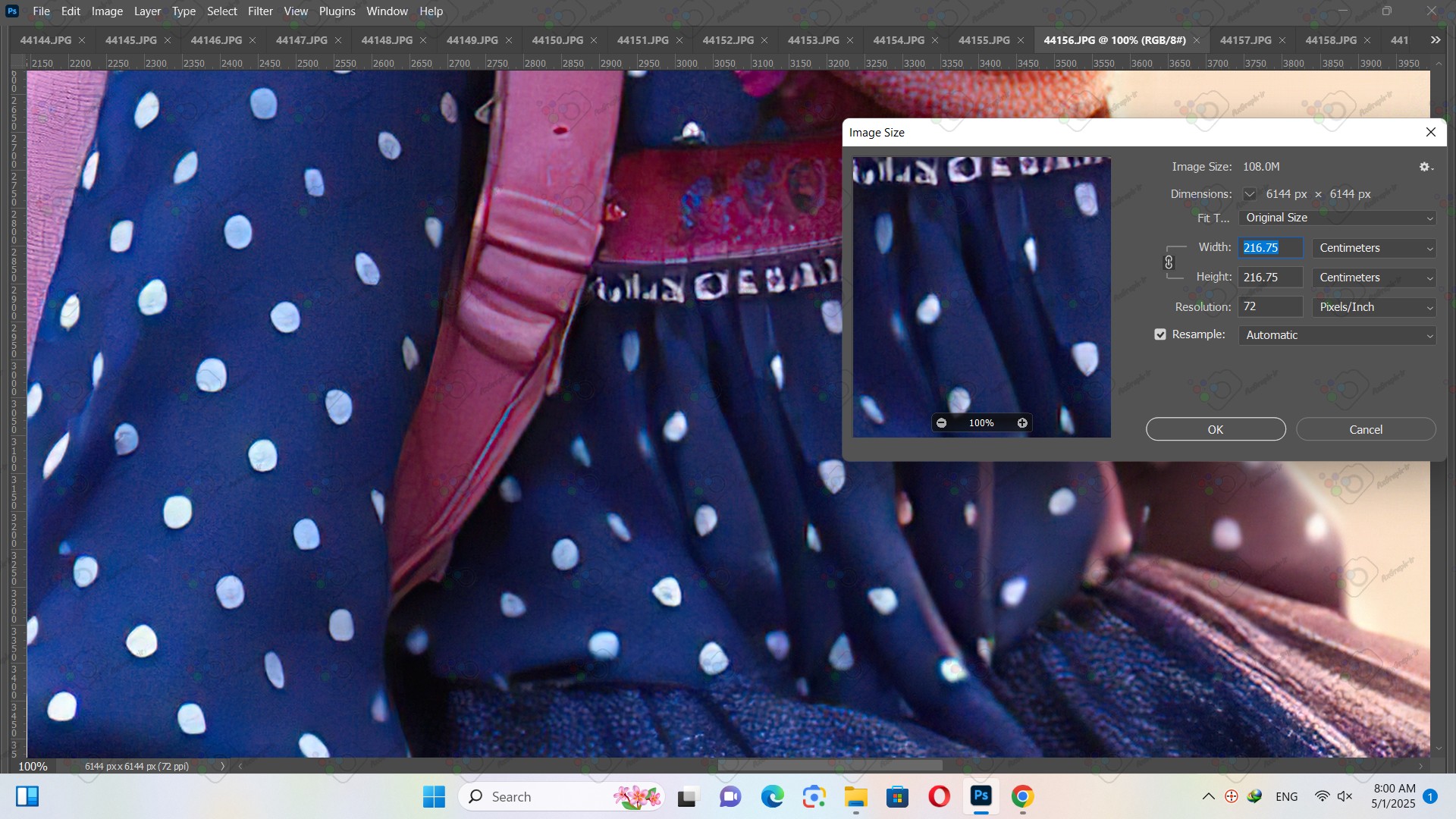Click the zoom level 100% field

(x=33, y=767)
